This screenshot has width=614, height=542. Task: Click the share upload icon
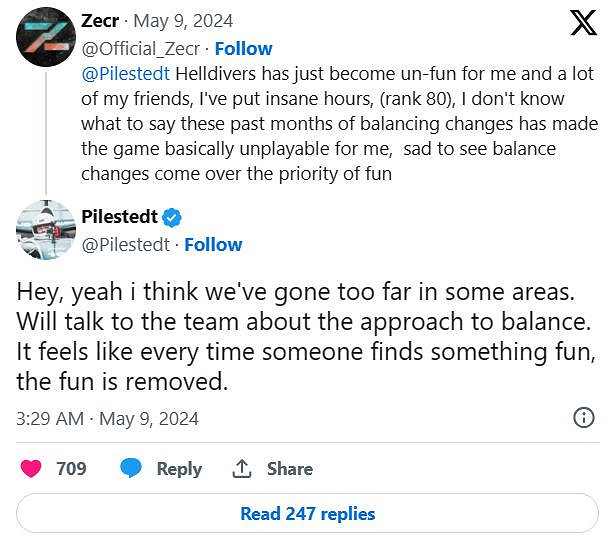(x=241, y=468)
